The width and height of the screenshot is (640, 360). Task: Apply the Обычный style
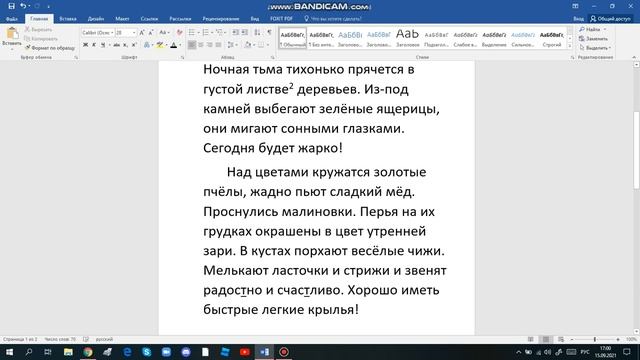coord(293,38)
